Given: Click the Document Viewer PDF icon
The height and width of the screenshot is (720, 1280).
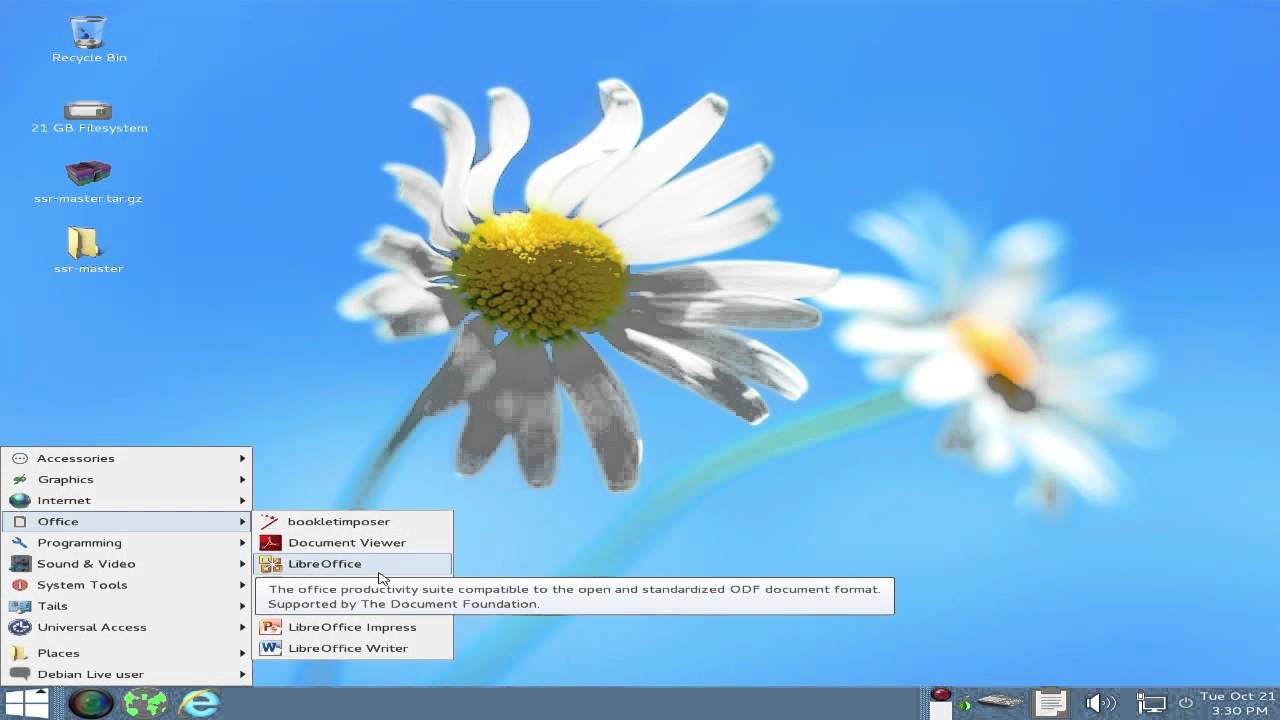Looking at the screenshot, I should tap(270, 542).
